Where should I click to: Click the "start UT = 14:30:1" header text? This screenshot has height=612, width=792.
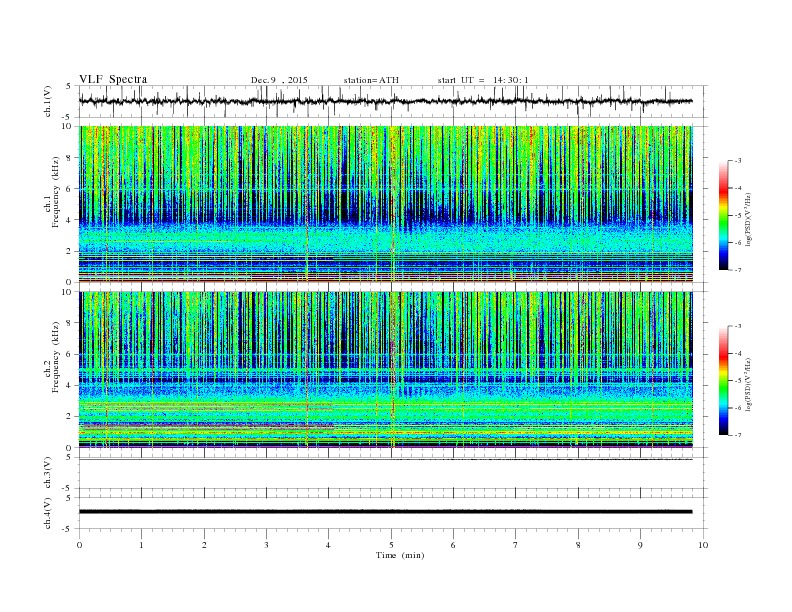(x=483, y=80)
